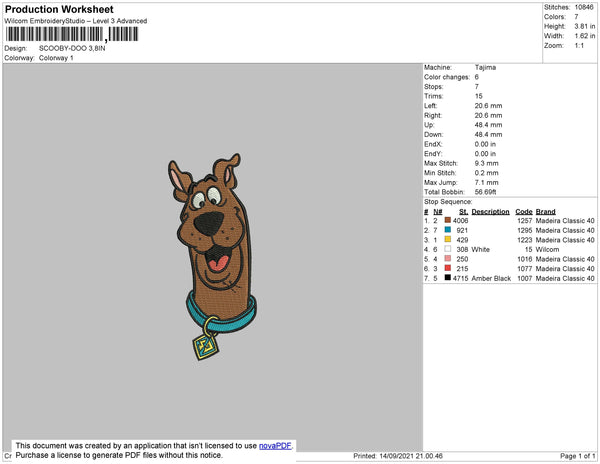600x464 pixels.
Task: Select the red 215 thread swatch
Action: pos(448,268)
